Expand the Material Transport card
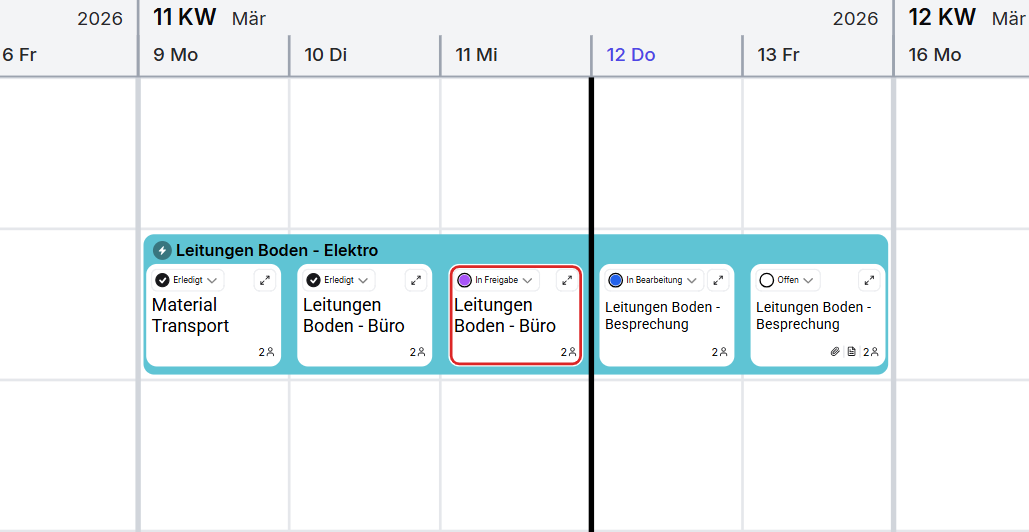Image resolution: width=1029 pixels, height=532 pixels. point(265,280)
